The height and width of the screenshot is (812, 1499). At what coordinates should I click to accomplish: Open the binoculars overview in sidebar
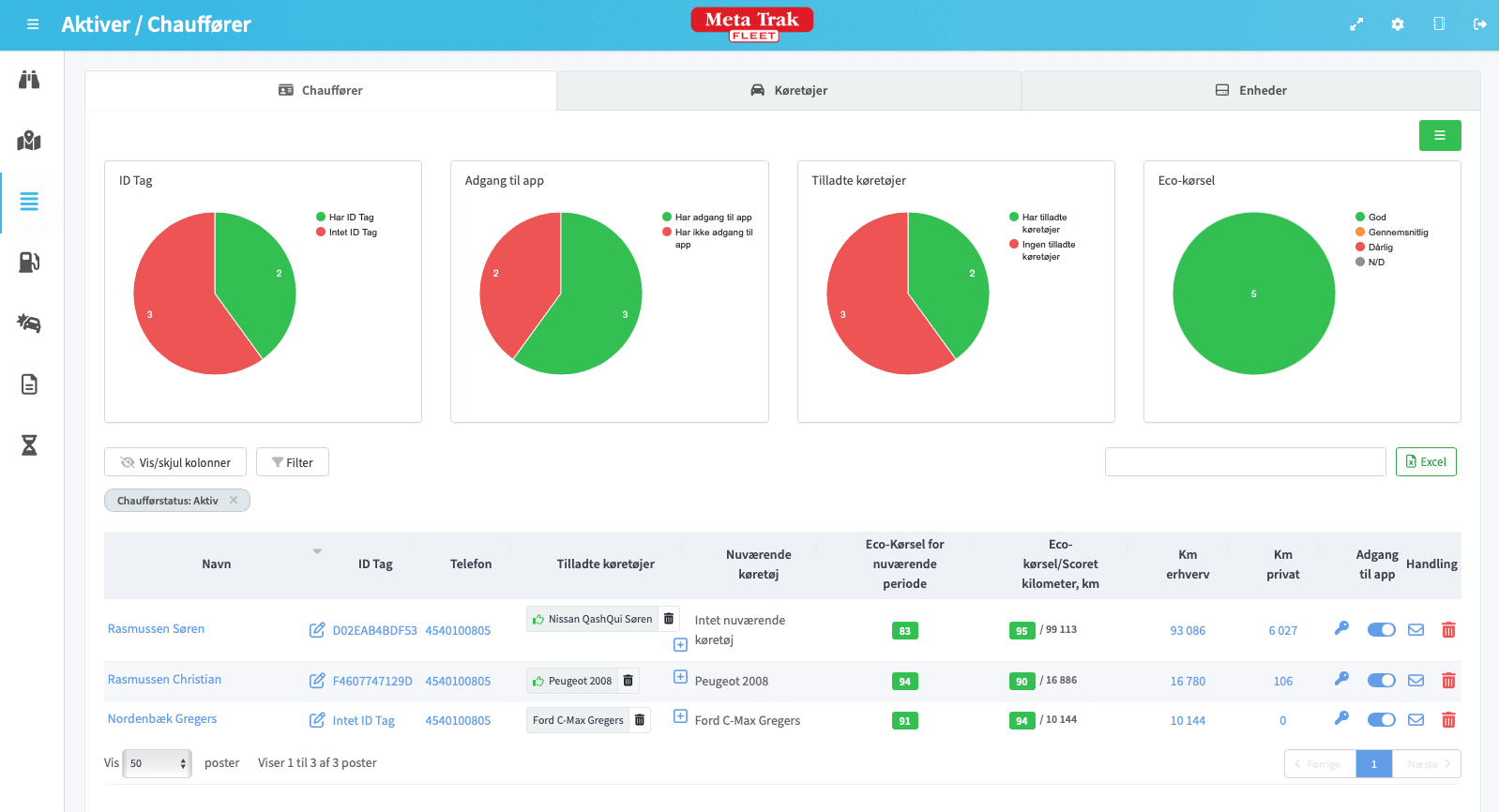pos(29,80)
